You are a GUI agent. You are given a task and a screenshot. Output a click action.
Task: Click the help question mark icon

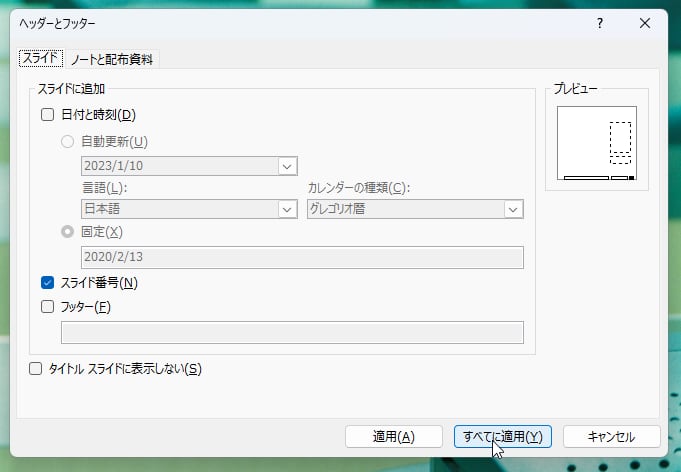click(600, 23)
